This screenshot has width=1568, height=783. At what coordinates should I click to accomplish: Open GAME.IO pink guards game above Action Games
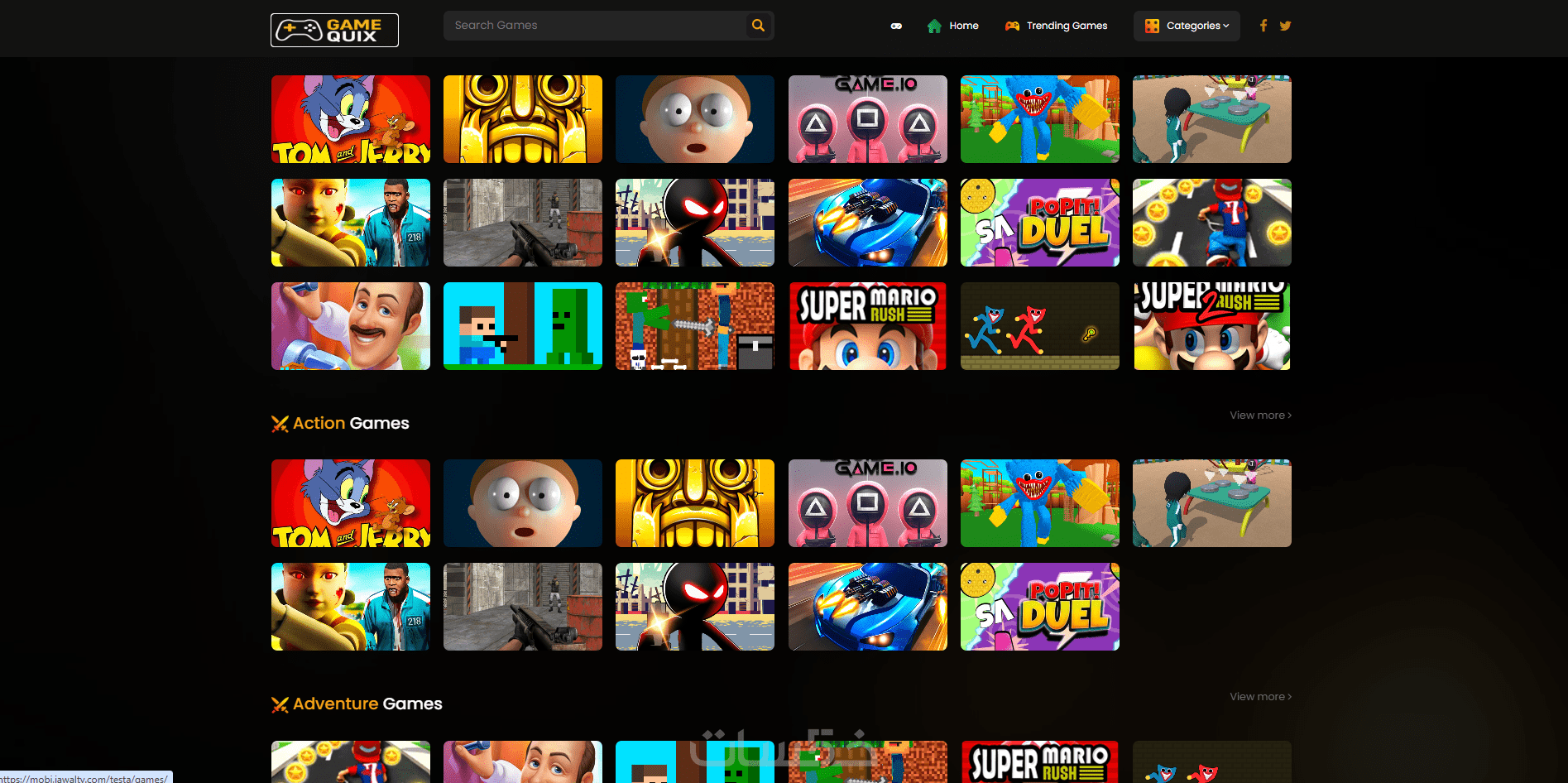(x=868, y=119)
